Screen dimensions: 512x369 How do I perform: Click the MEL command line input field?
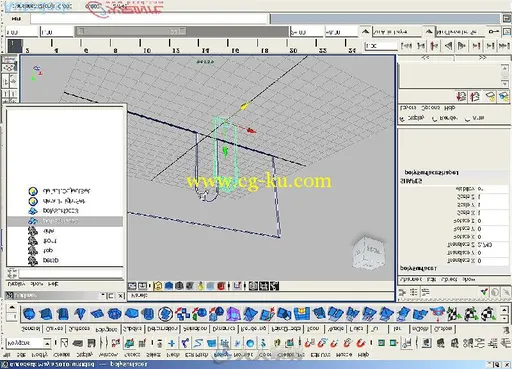pyautogui.click(x=149, y=18)
